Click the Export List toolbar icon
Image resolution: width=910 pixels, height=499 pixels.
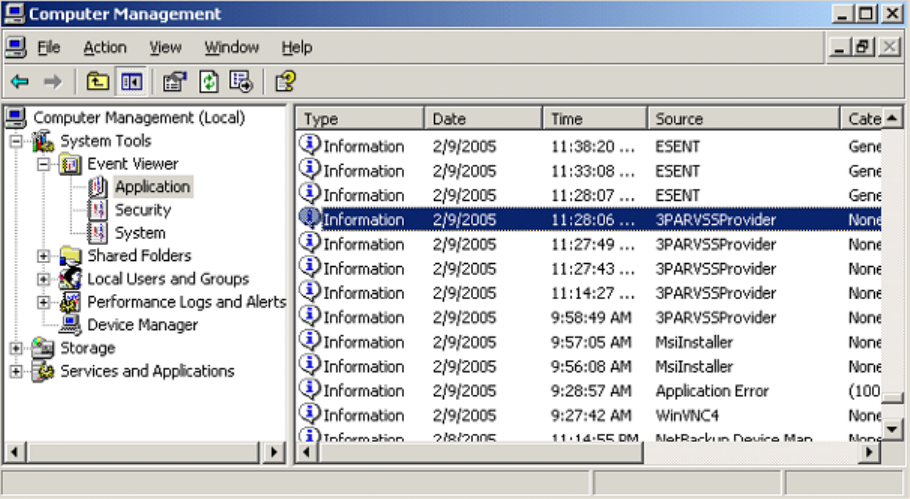click(240, 81)
